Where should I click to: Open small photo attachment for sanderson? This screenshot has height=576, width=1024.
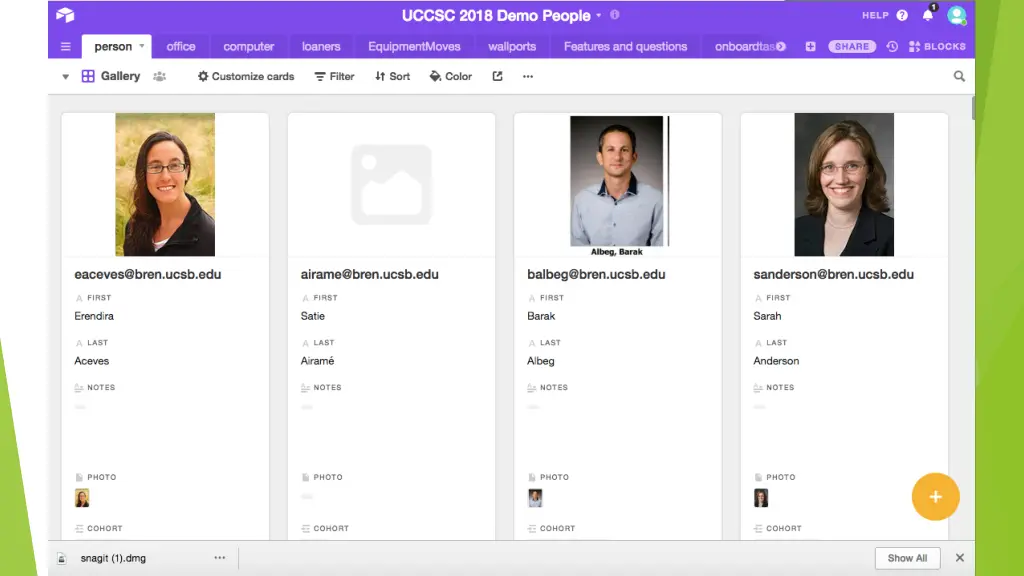click(x=761, y=498)
